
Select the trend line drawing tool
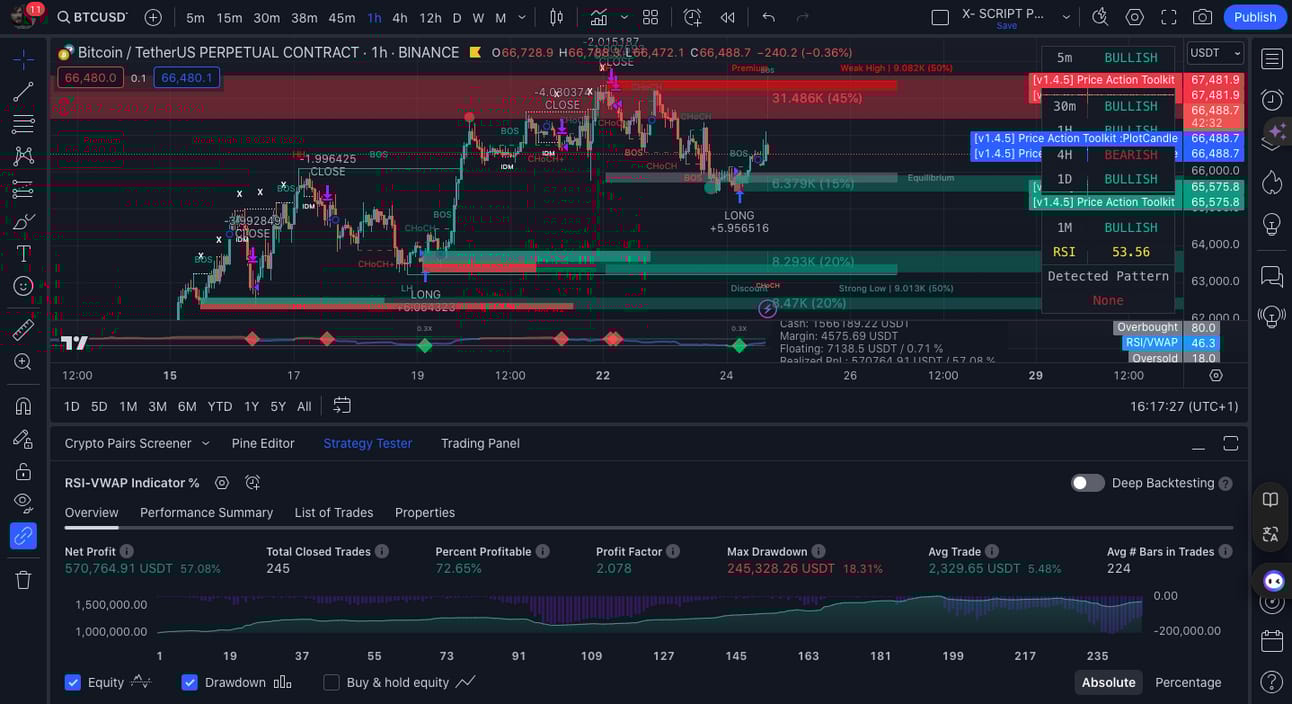tap(23, 92)
